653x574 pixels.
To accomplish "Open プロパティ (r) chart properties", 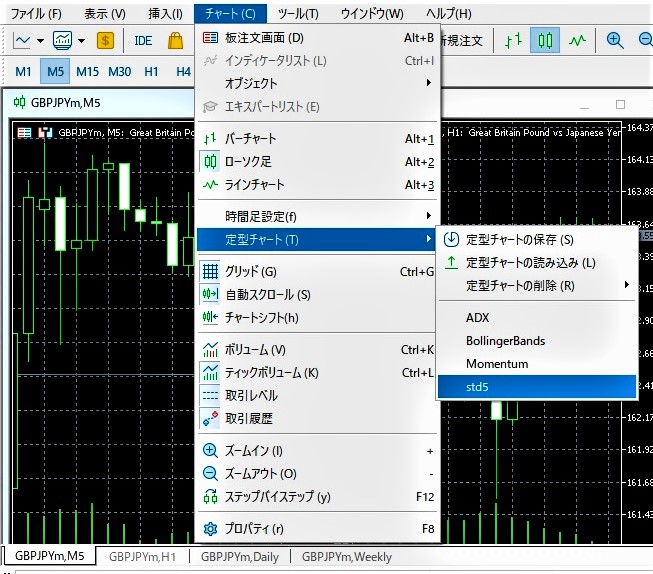I will coord(254,529).
